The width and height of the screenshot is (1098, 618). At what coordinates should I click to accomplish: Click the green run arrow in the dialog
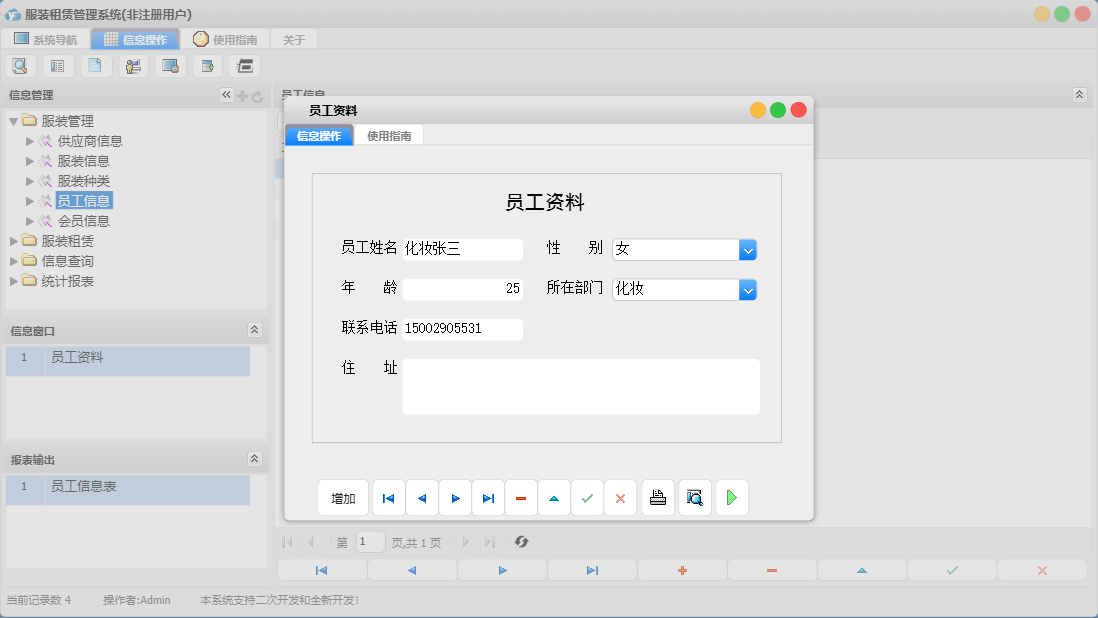[x=731, y=497]
